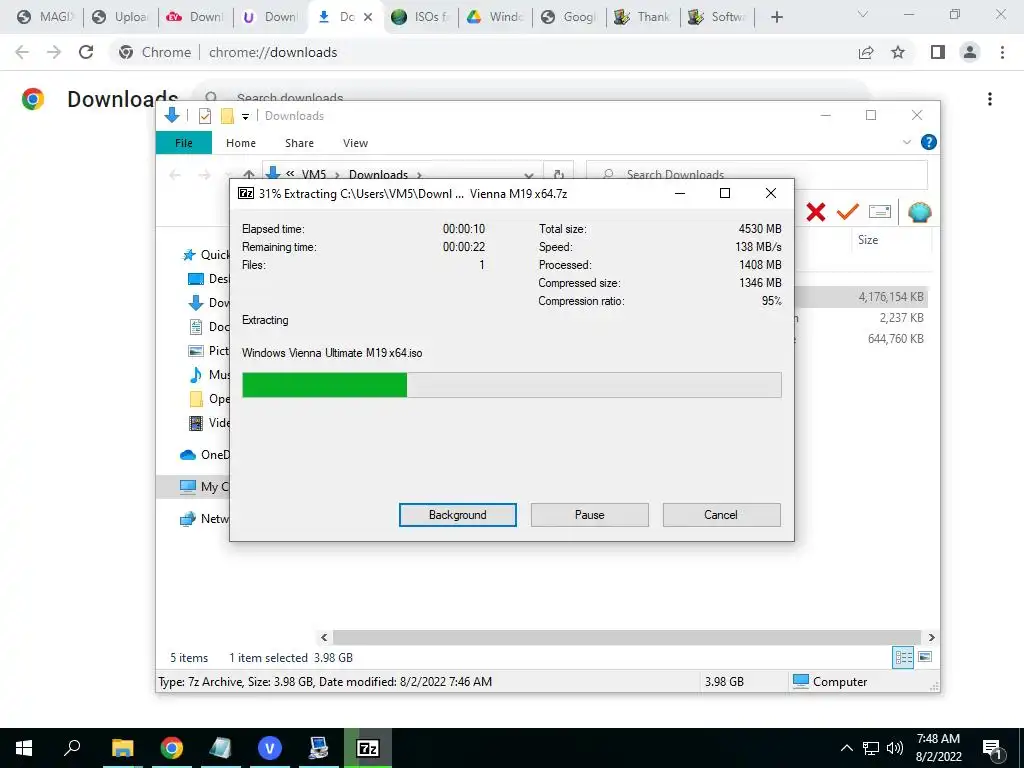Click the extraction progress bar
The width and height of the screenshot is (1024, 768).
pyautogui.click(x=511, y=385)
